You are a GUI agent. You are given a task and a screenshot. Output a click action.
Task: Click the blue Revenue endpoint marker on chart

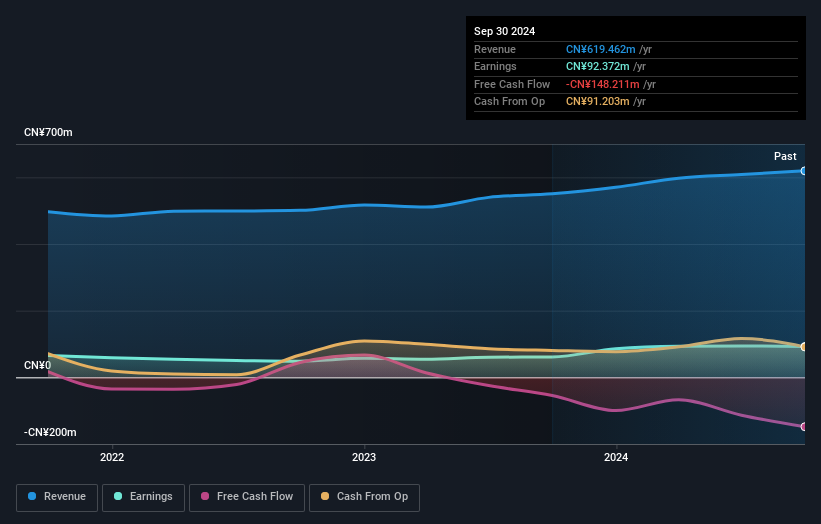click(x=804, y=171)
